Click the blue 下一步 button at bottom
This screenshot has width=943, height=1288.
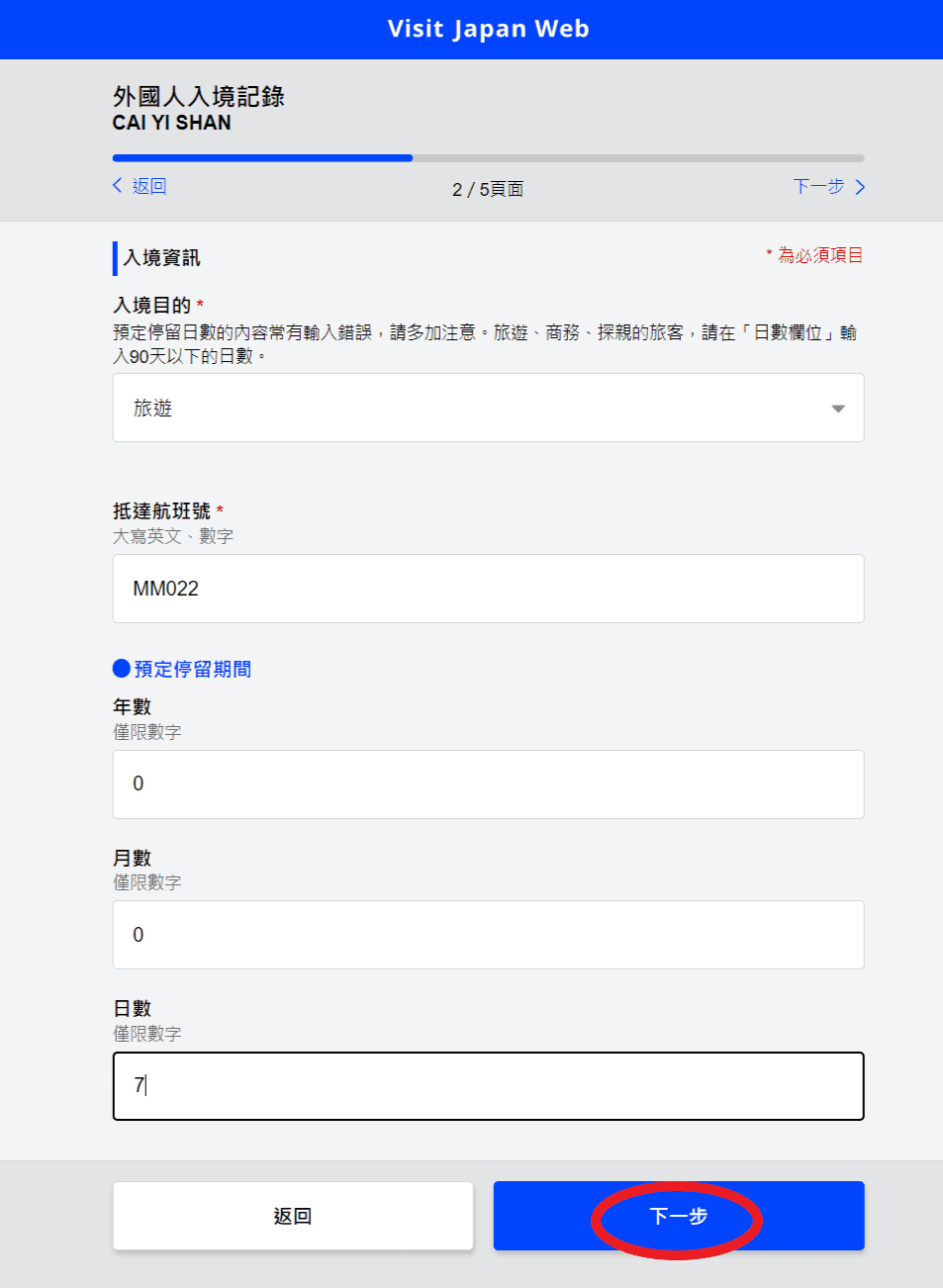(679, 1216)
